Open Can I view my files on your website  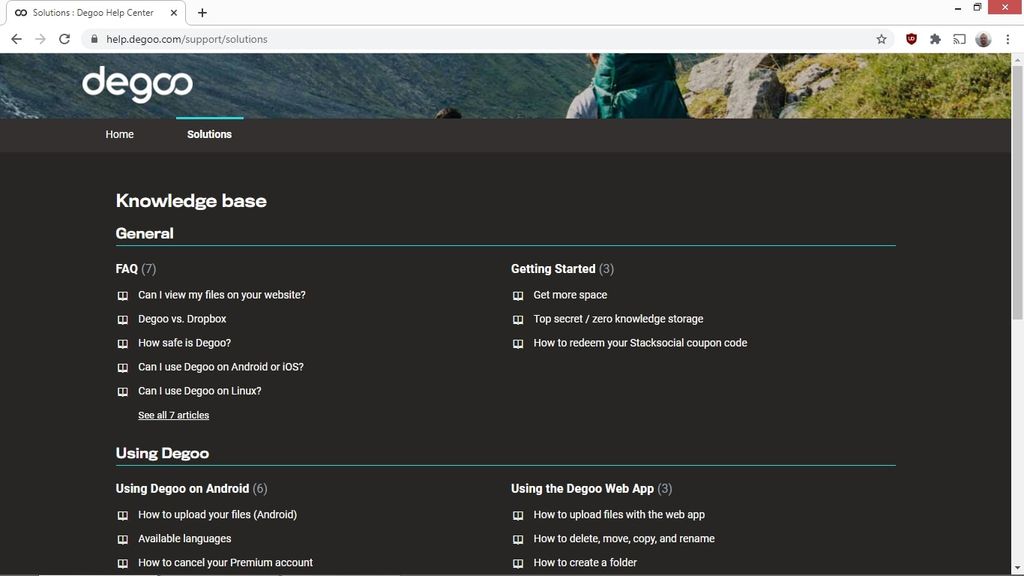pos(222,294)
